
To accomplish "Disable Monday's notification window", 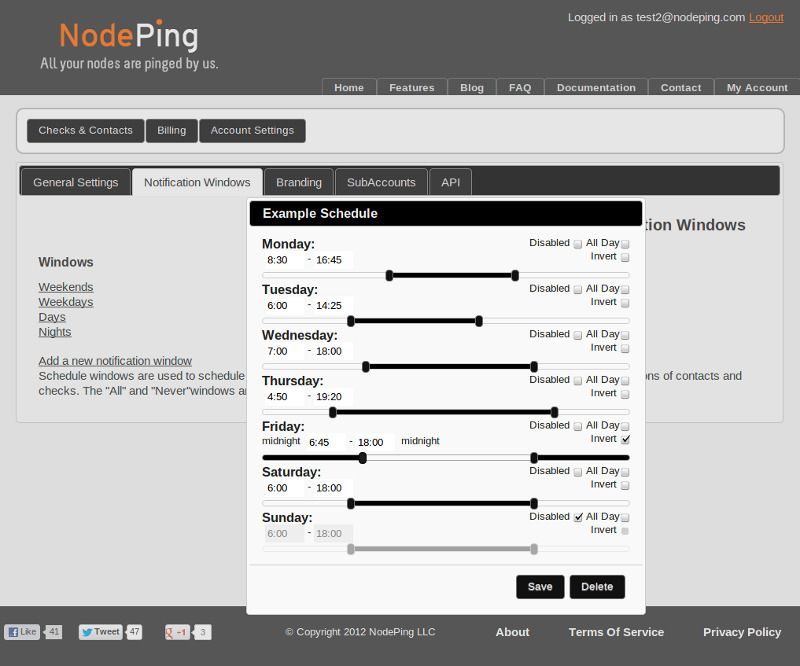I will [x=578, y=243].
